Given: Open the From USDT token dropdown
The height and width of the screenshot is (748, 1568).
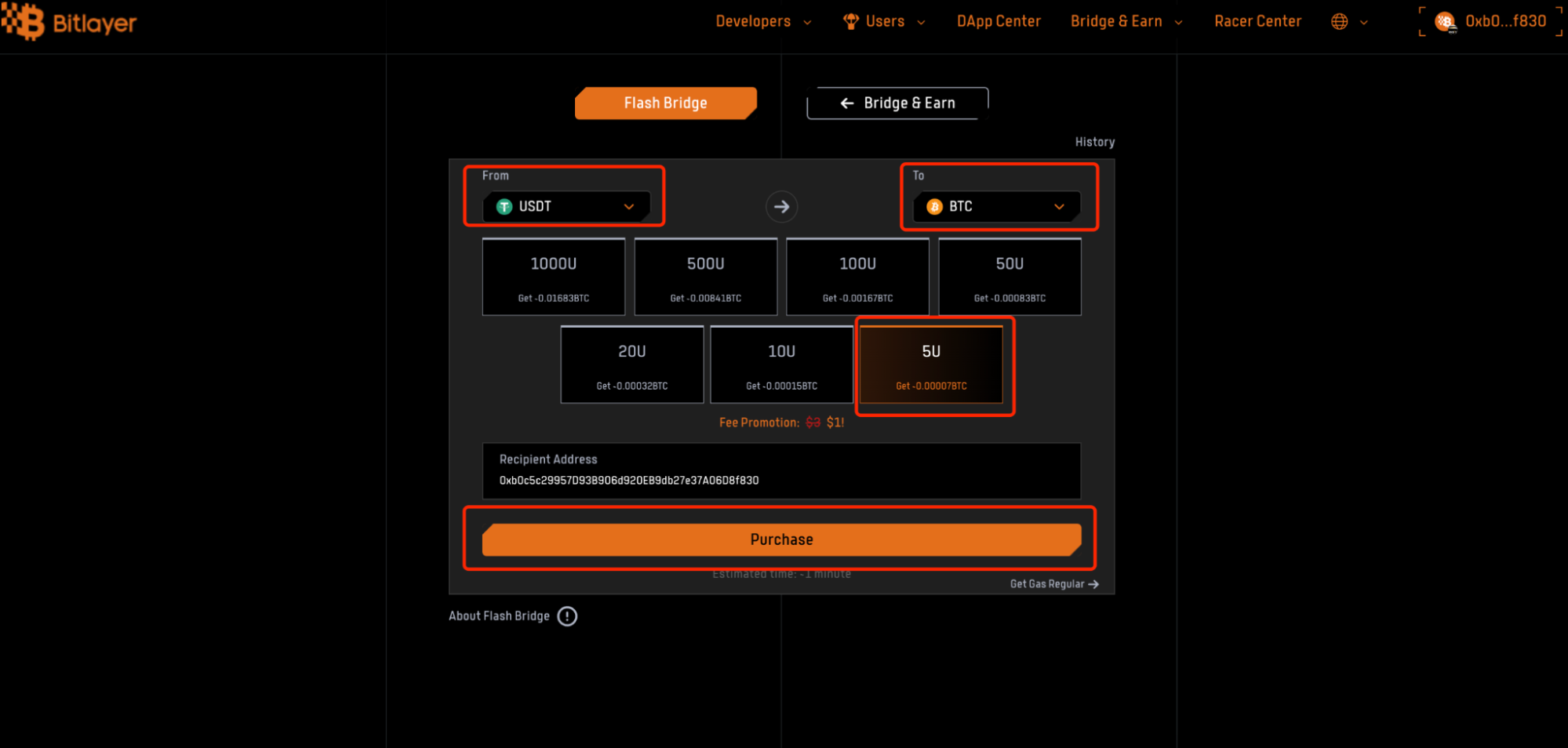Looking at the screenshot, I should click(x=566, y=207).
